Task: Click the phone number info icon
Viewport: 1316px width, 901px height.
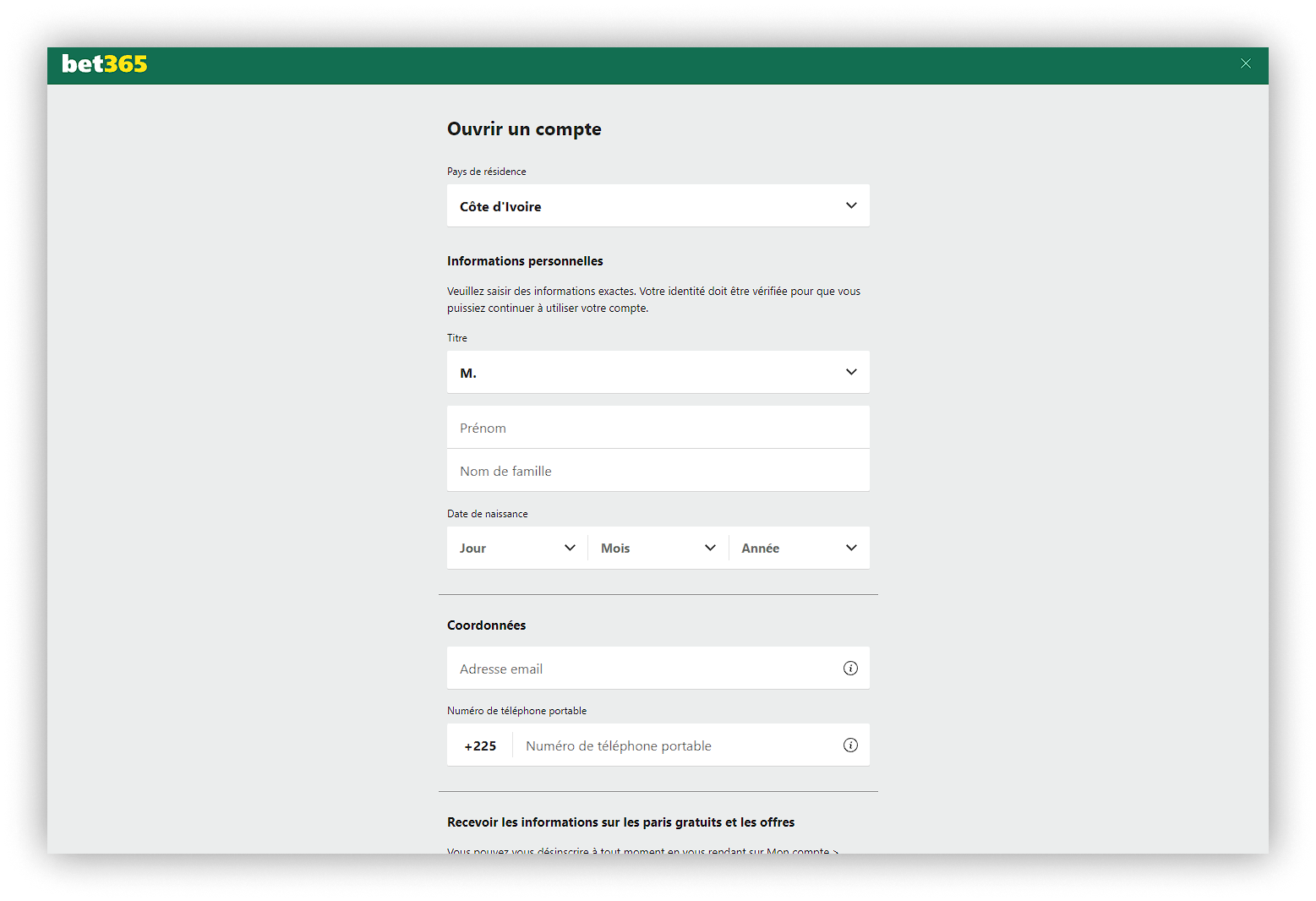Action: pyautogui.click(x=850, y=745)
